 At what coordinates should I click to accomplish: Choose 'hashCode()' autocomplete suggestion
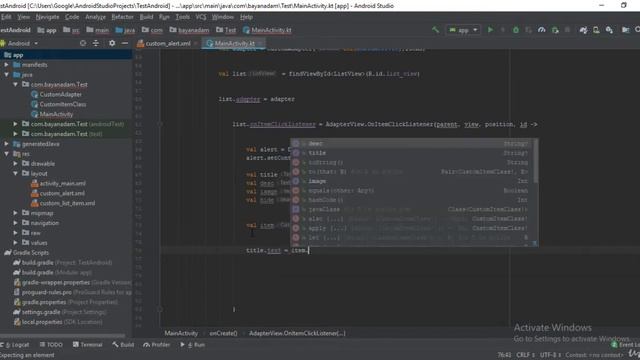(412, 200)
